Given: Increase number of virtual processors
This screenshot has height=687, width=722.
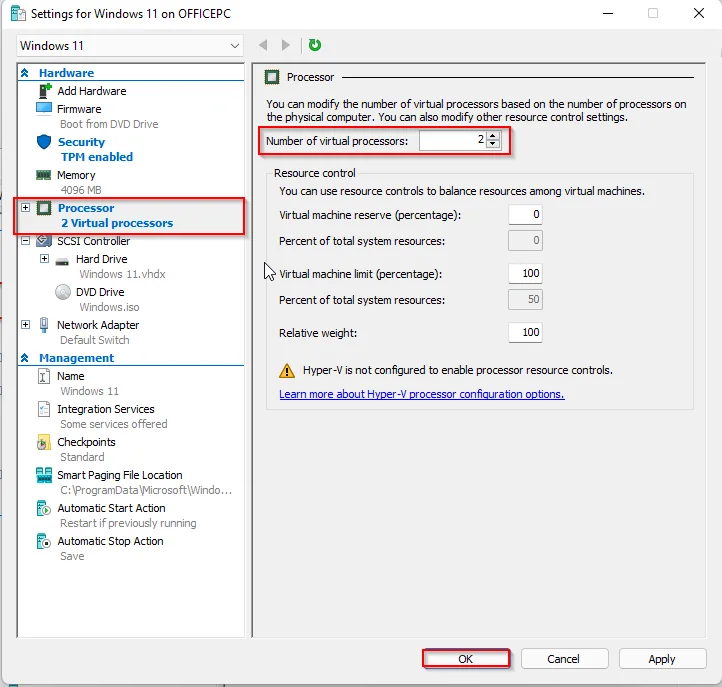Looking at the screenshot, I should click(493, 136).
